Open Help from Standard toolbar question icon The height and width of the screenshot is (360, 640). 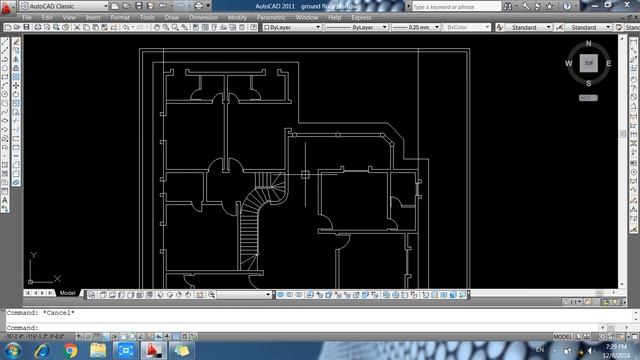pos(253,27)
